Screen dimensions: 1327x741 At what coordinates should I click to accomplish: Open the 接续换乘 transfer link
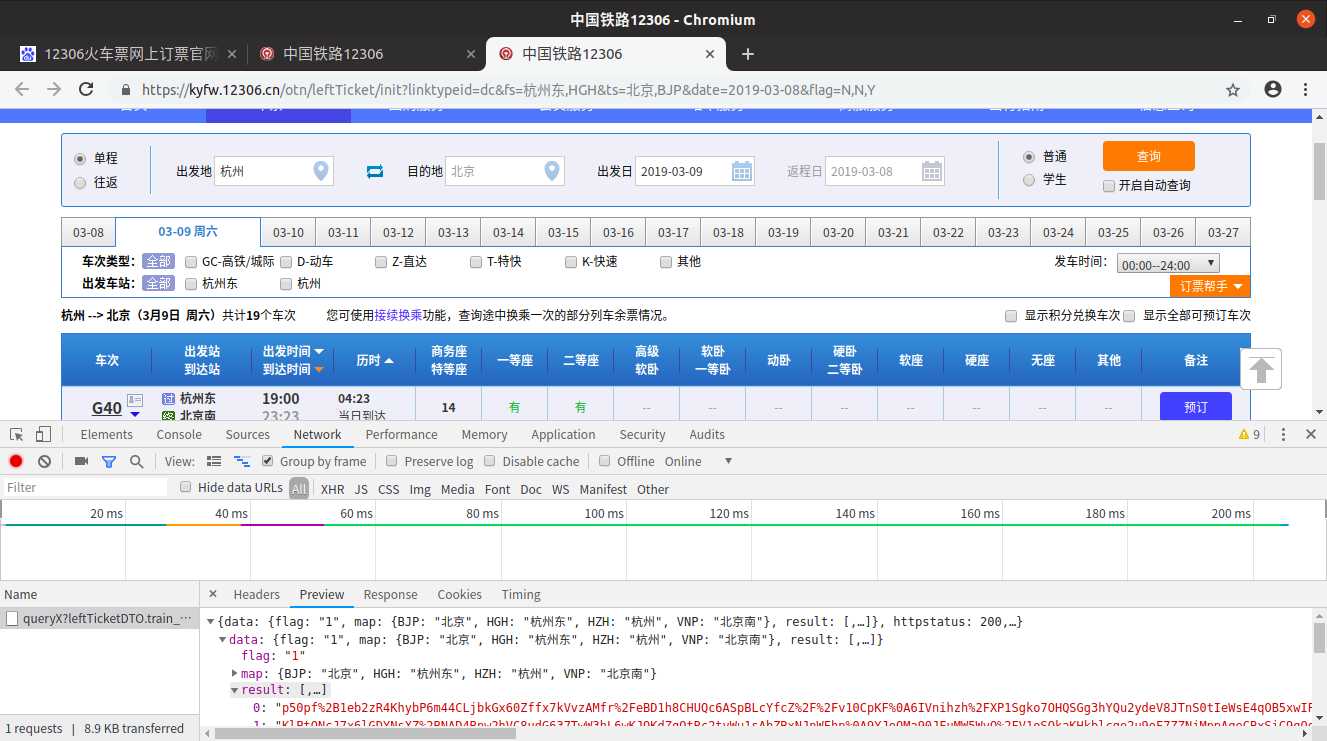point(398,315)
